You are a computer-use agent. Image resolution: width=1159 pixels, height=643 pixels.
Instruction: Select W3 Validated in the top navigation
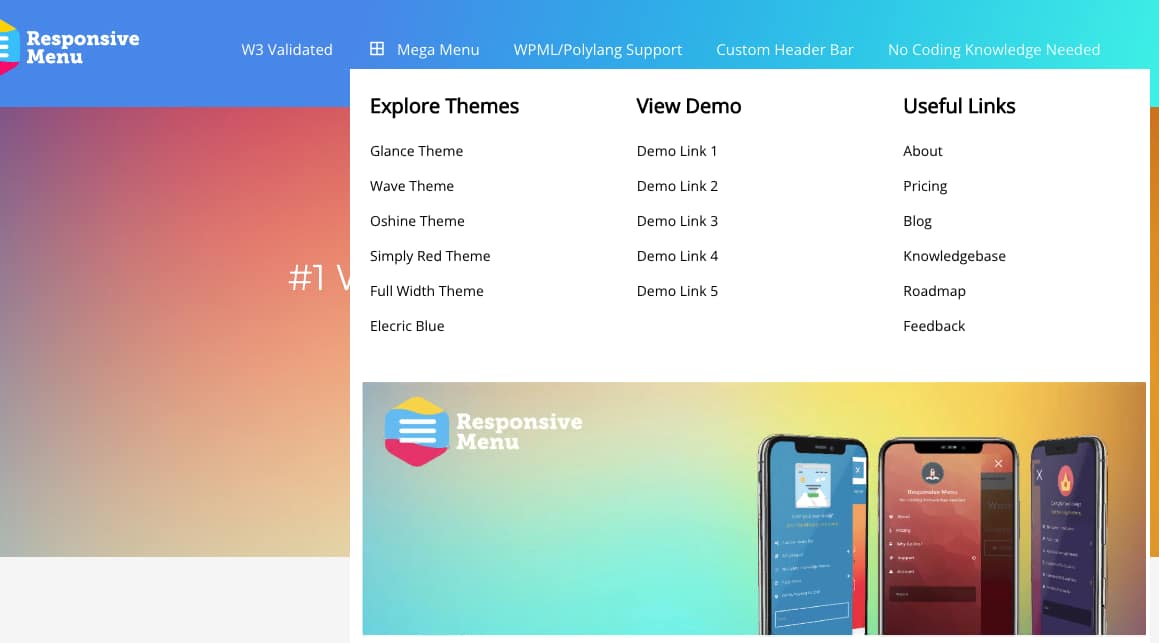287,49
